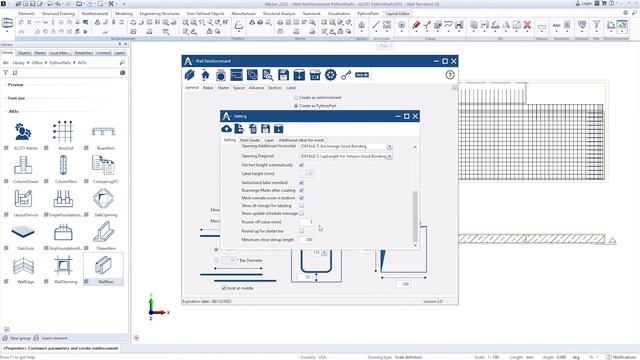Select Create as PythonPart radio button
This screenshot has width=640, height=360.
pyautogui.click(x=296, y=106)
